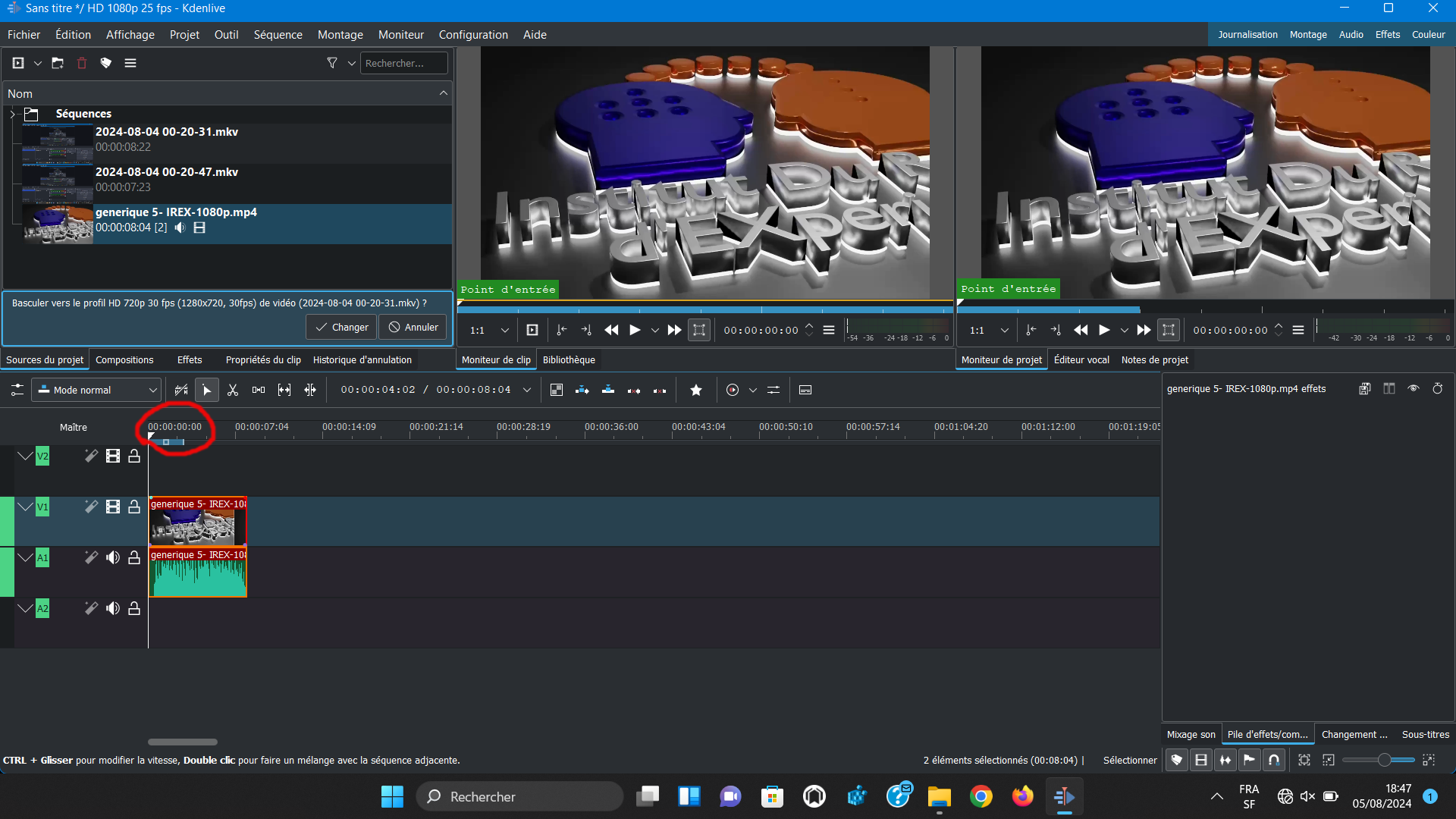Click the favorite effects star icon
Image resolution: width=1456 pixels, height=819 pixels.
[696, 390]
